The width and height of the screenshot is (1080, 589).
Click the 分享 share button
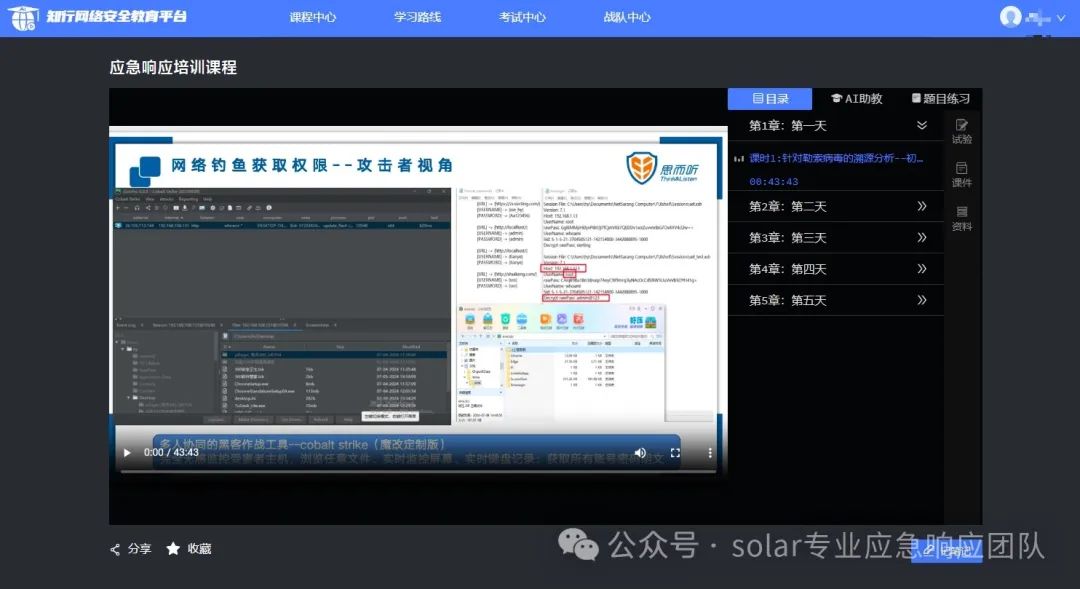pyautogui.click(x=131, y=548)
